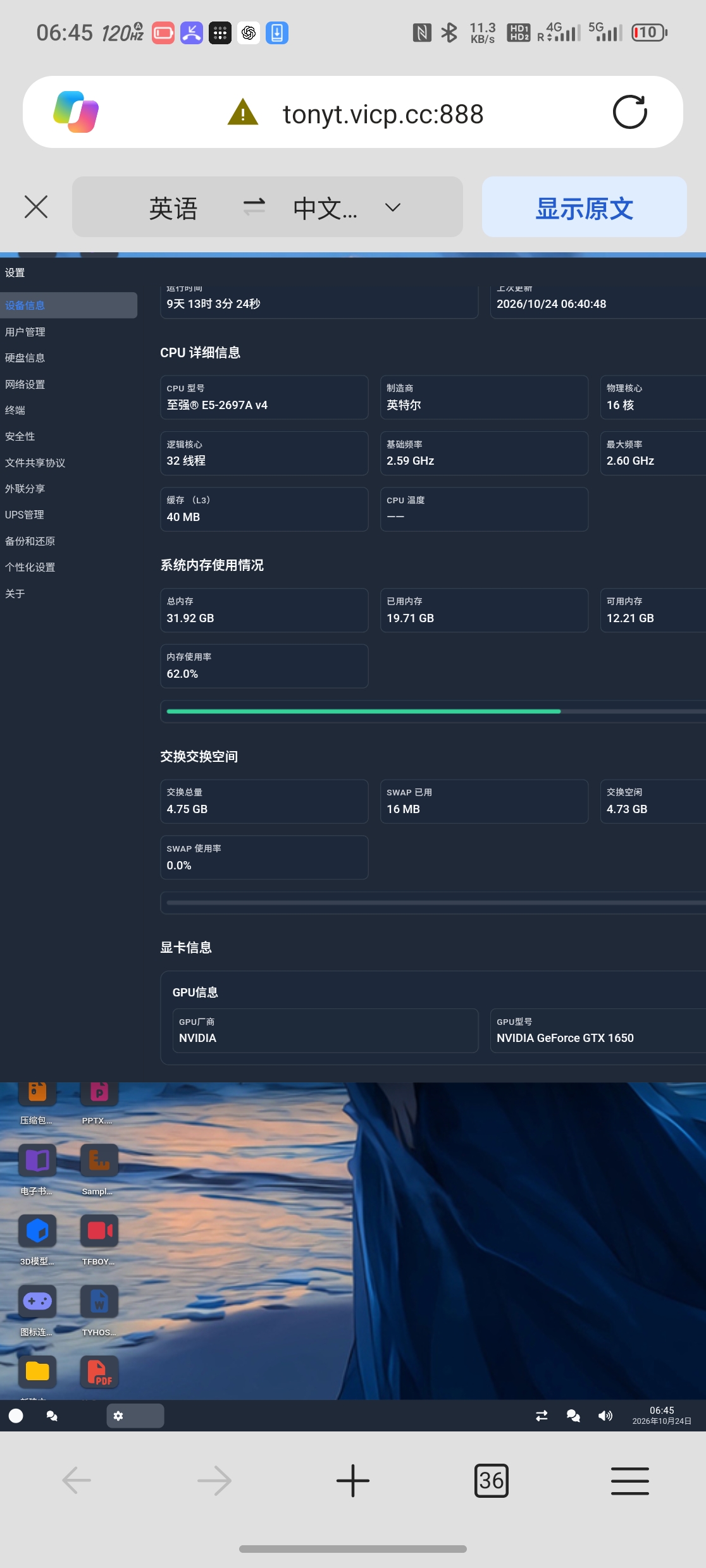Open the 安全性 settings section

68,436
